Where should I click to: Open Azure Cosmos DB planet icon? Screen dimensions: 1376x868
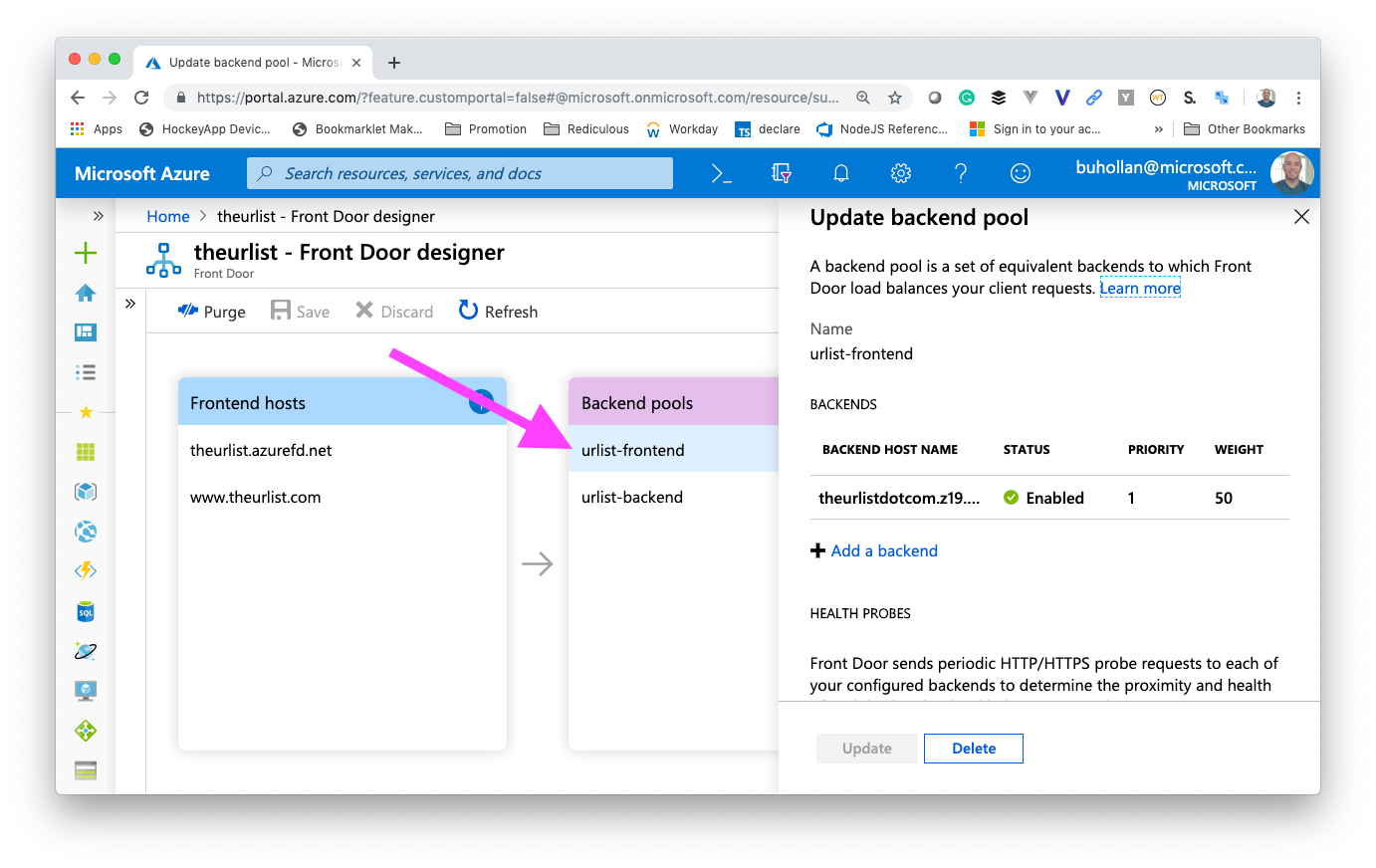pos(86,651)
